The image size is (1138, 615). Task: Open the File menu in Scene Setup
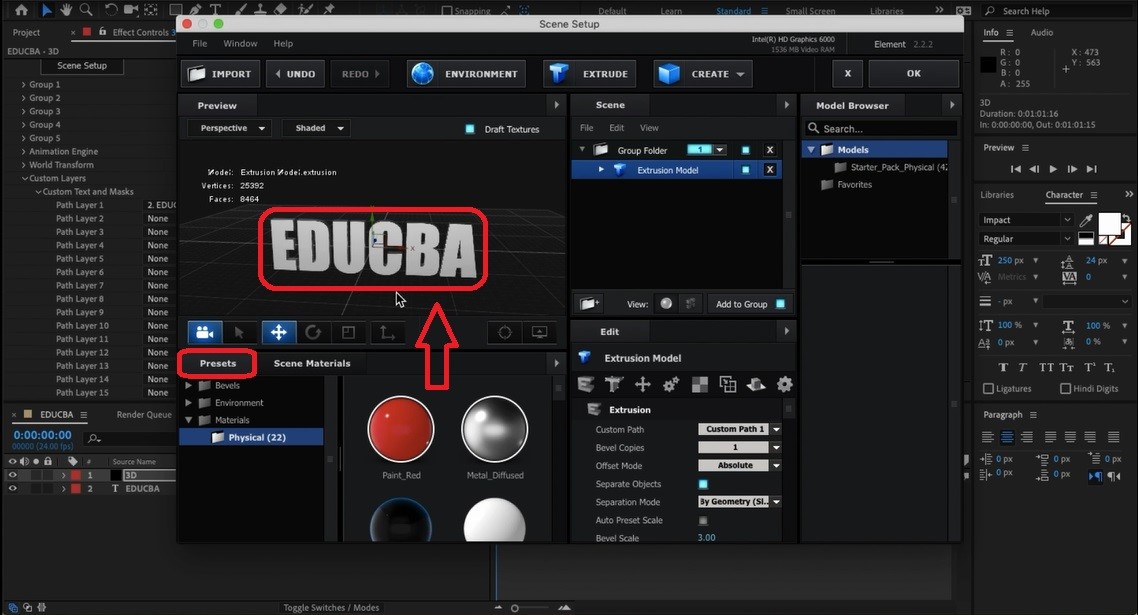(x=200, y=44)
